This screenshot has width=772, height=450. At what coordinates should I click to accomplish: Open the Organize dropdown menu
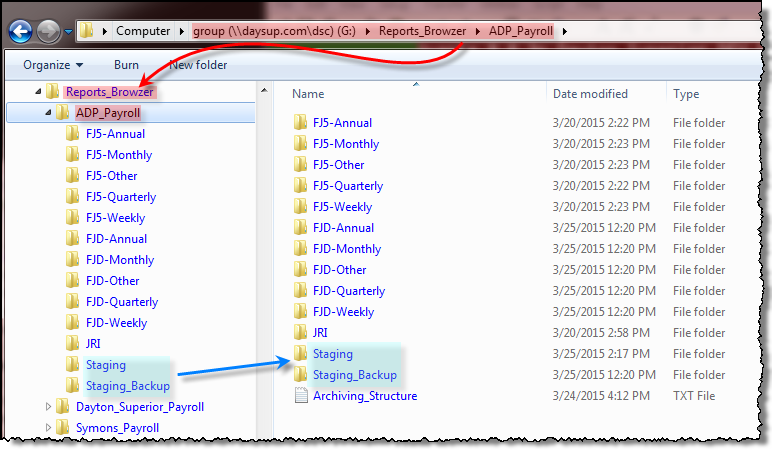54,65
